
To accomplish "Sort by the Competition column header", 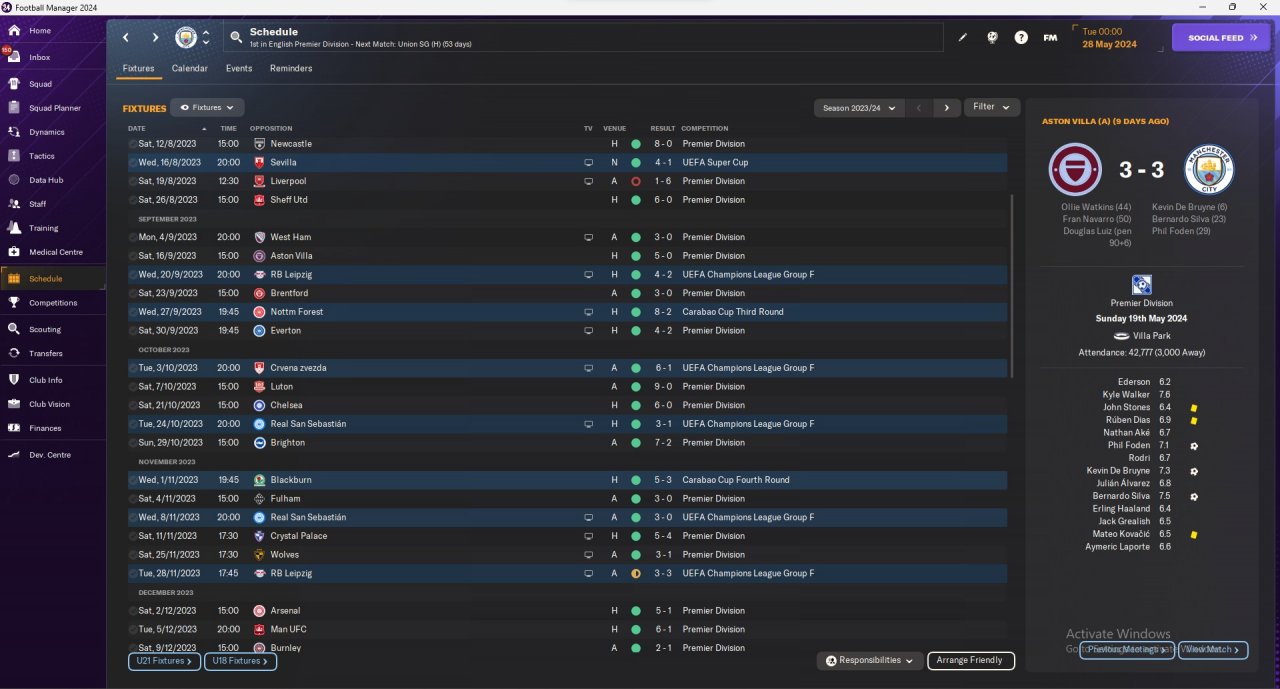I will coord(705,129).
